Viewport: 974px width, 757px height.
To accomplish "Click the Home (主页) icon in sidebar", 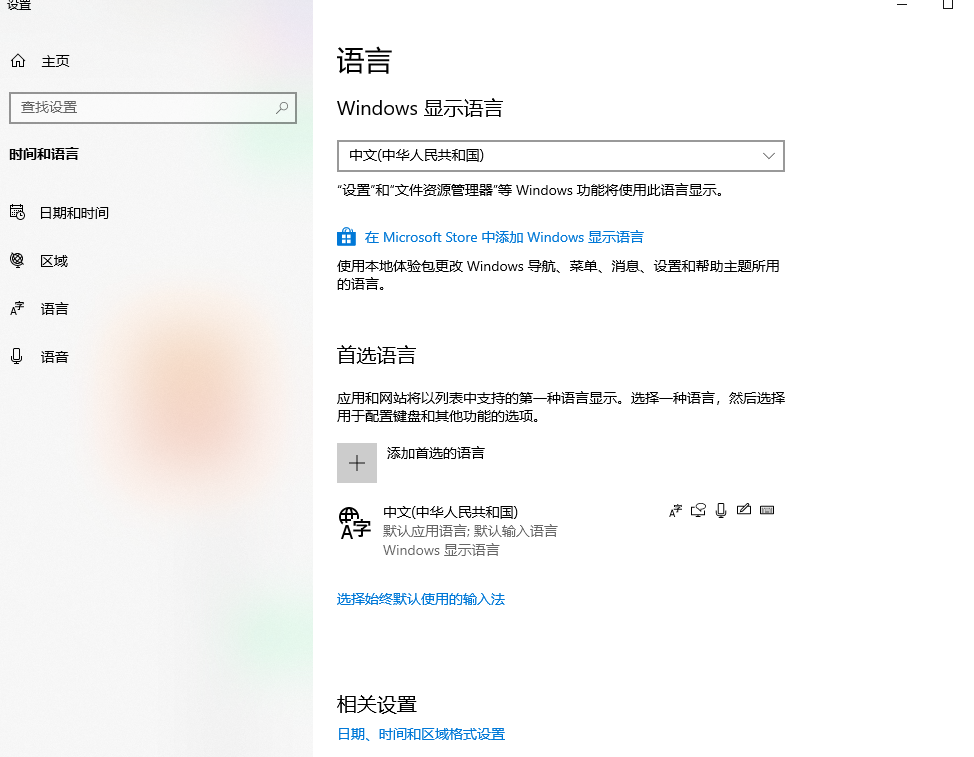I will coord(17,61).
